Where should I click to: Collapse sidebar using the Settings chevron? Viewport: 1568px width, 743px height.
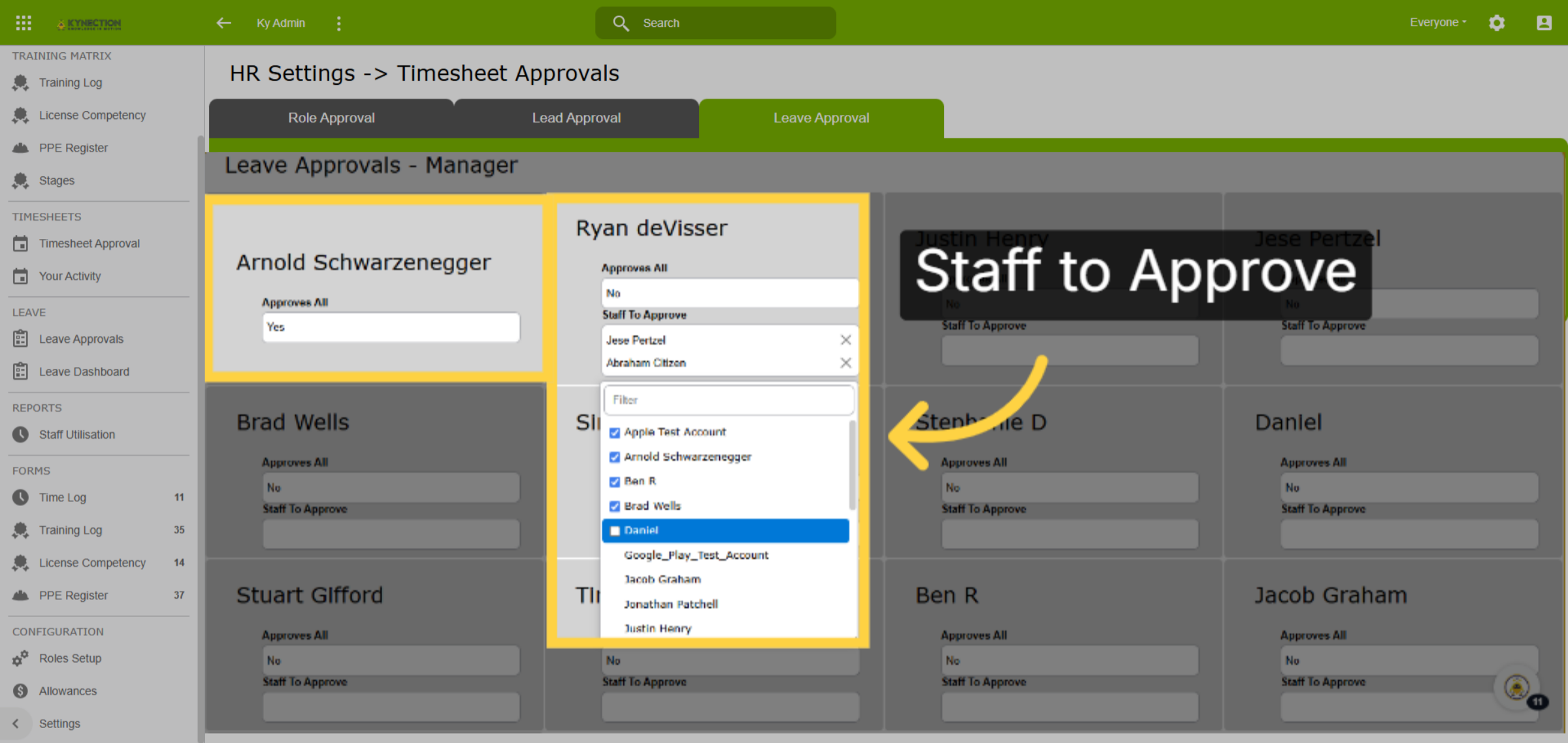coord(16,723)
